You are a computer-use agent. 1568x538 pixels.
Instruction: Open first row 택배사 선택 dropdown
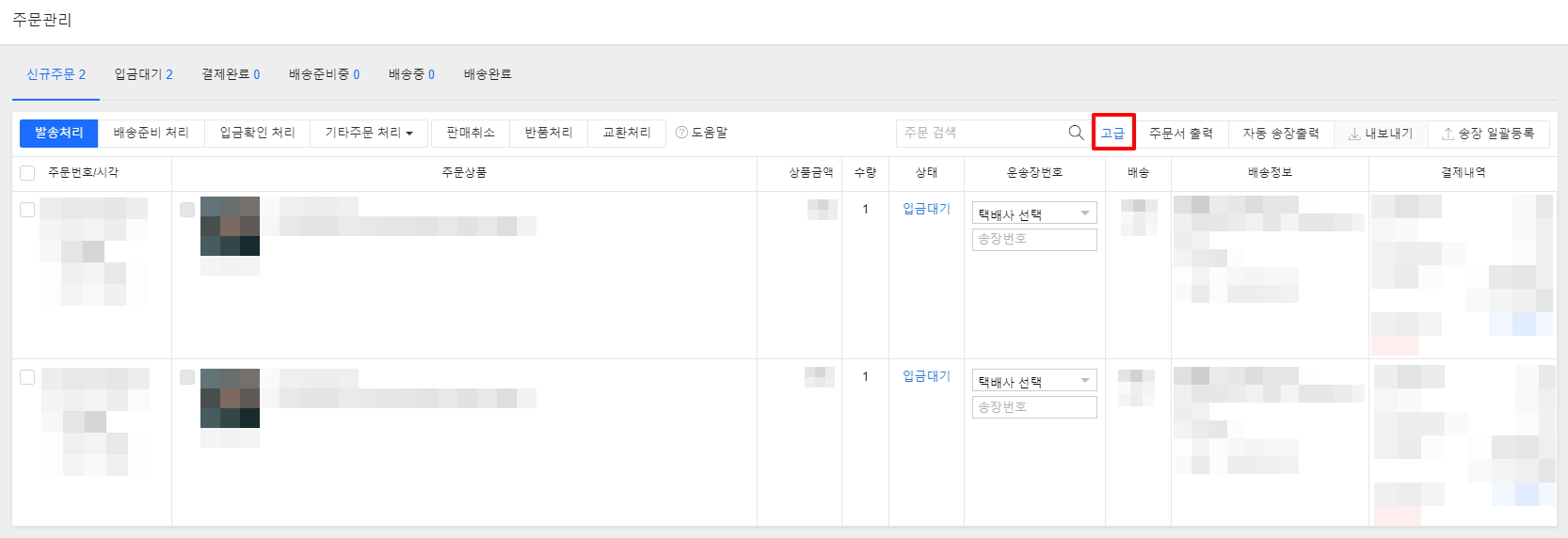point(1033,214)
